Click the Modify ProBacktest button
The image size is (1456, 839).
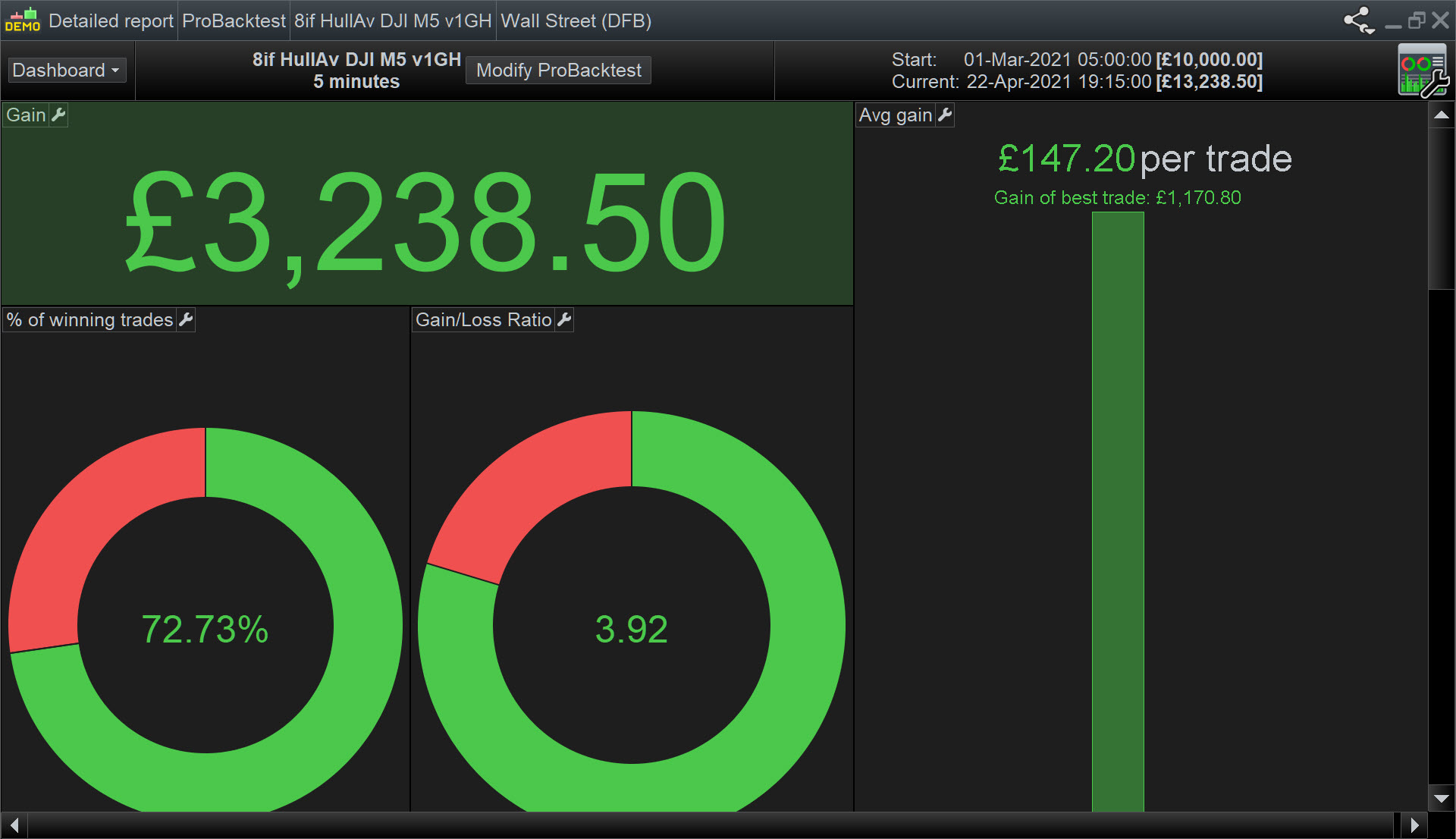coord(558,71)
